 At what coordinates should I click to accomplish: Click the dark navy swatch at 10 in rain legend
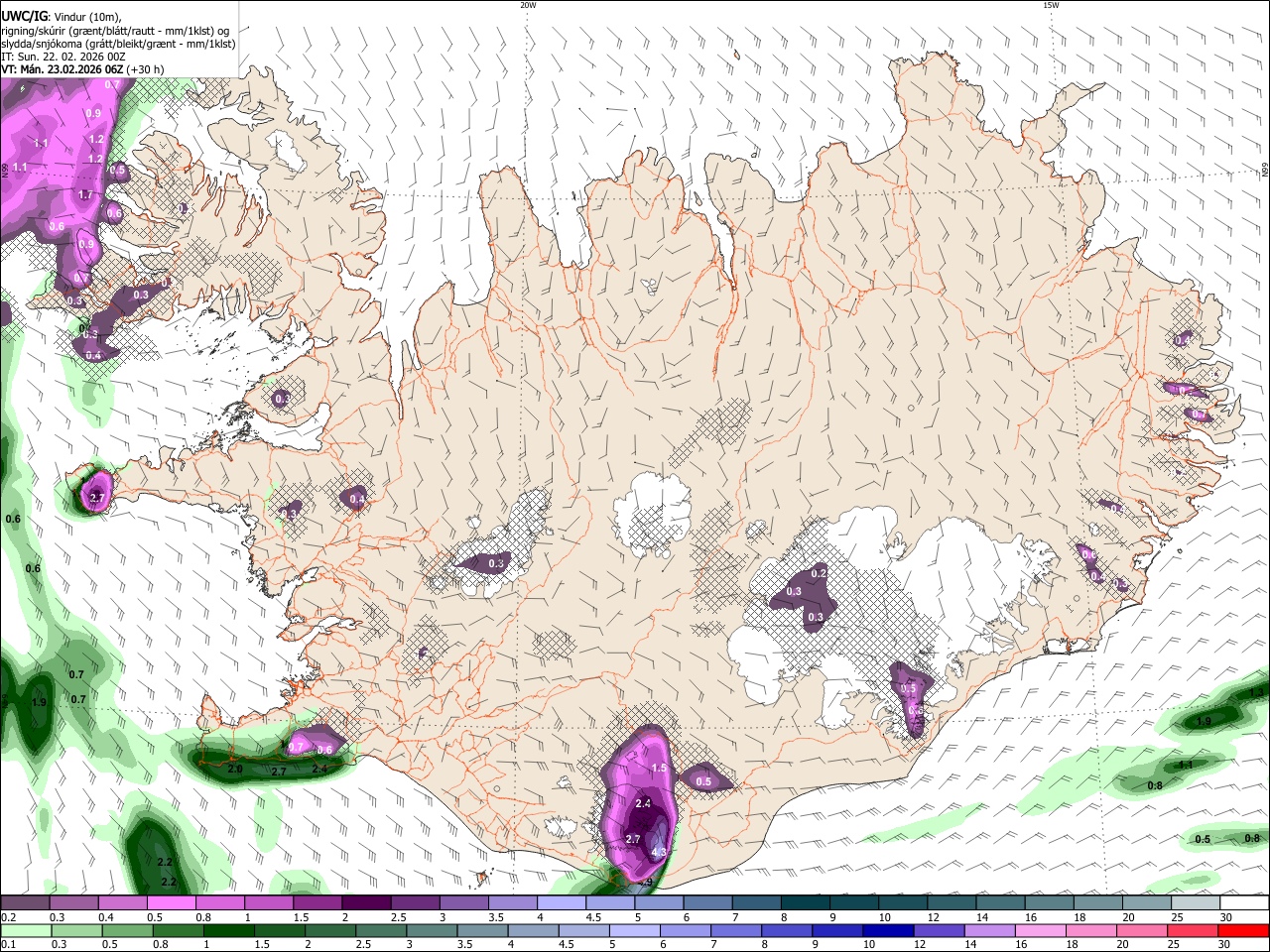click(886, 930)
